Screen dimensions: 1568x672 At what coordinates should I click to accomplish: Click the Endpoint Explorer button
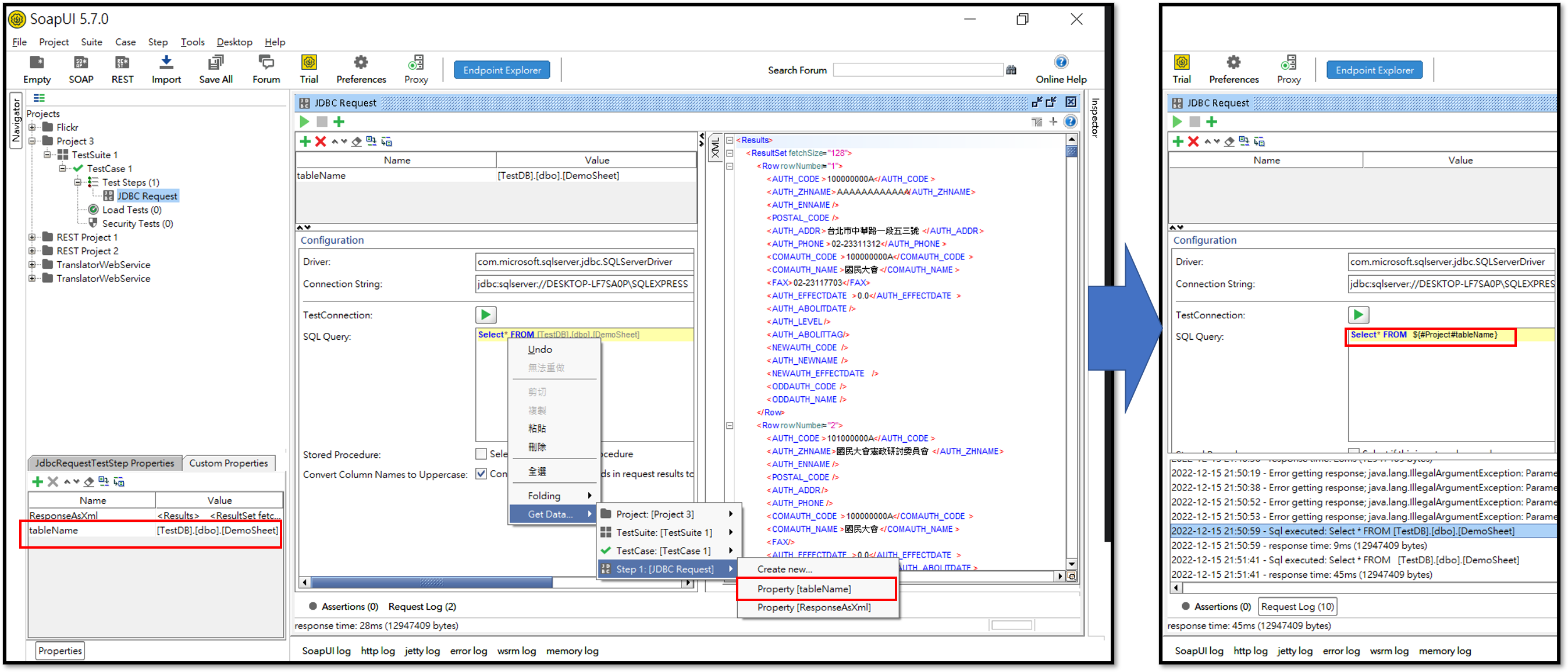502,70
